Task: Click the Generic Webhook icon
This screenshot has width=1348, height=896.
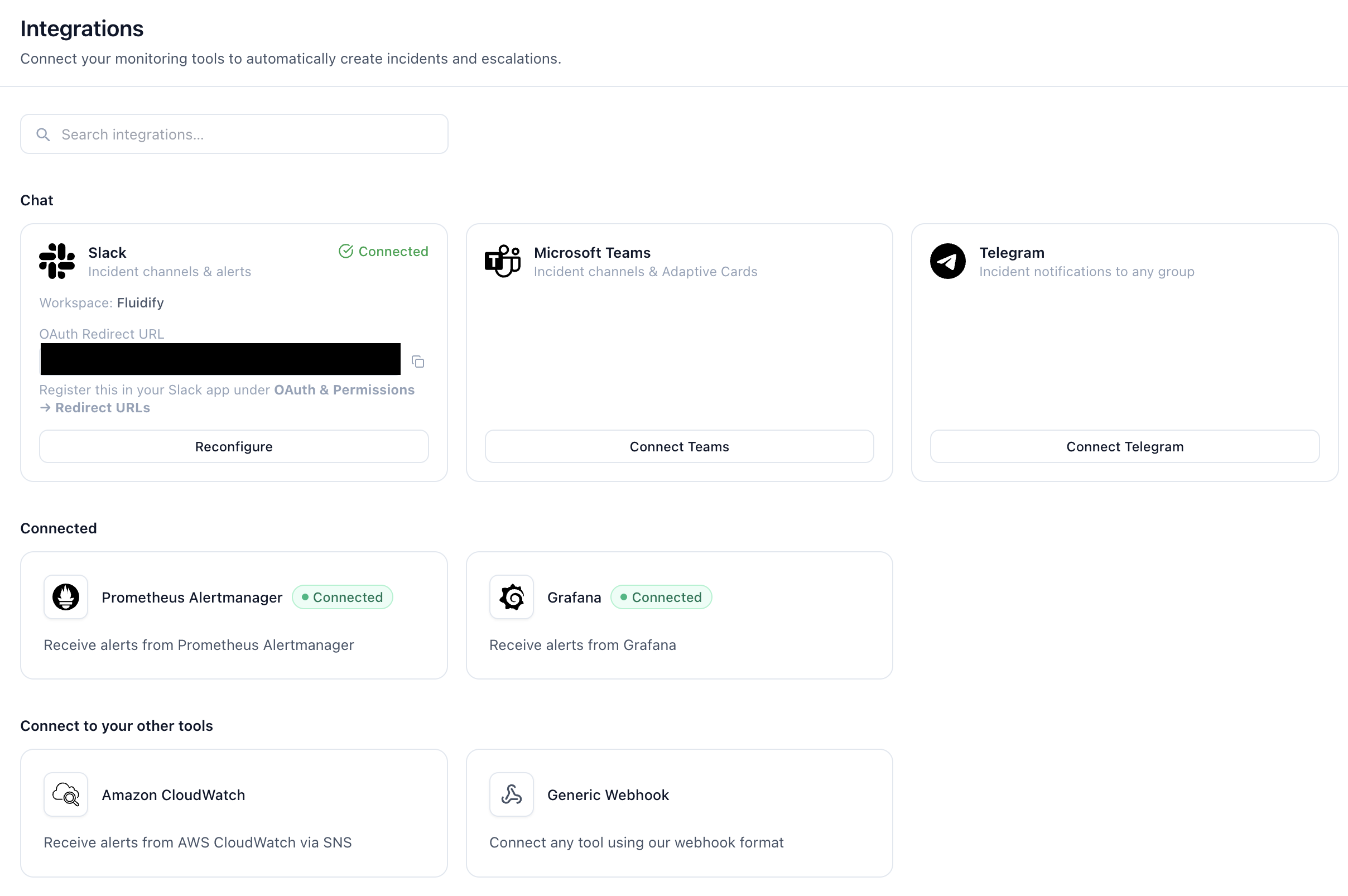Action: pyautogui.click(x=512, y=795)
